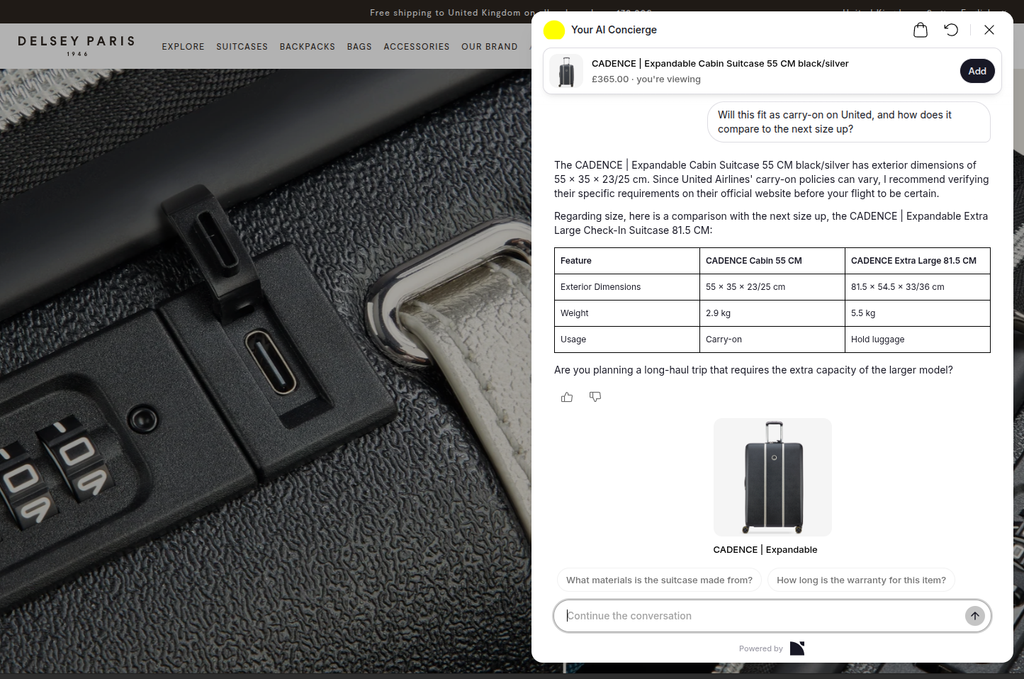Click the £365.00 price text
This screenshot has height=679, width=1024.
[x=610, y=79]
